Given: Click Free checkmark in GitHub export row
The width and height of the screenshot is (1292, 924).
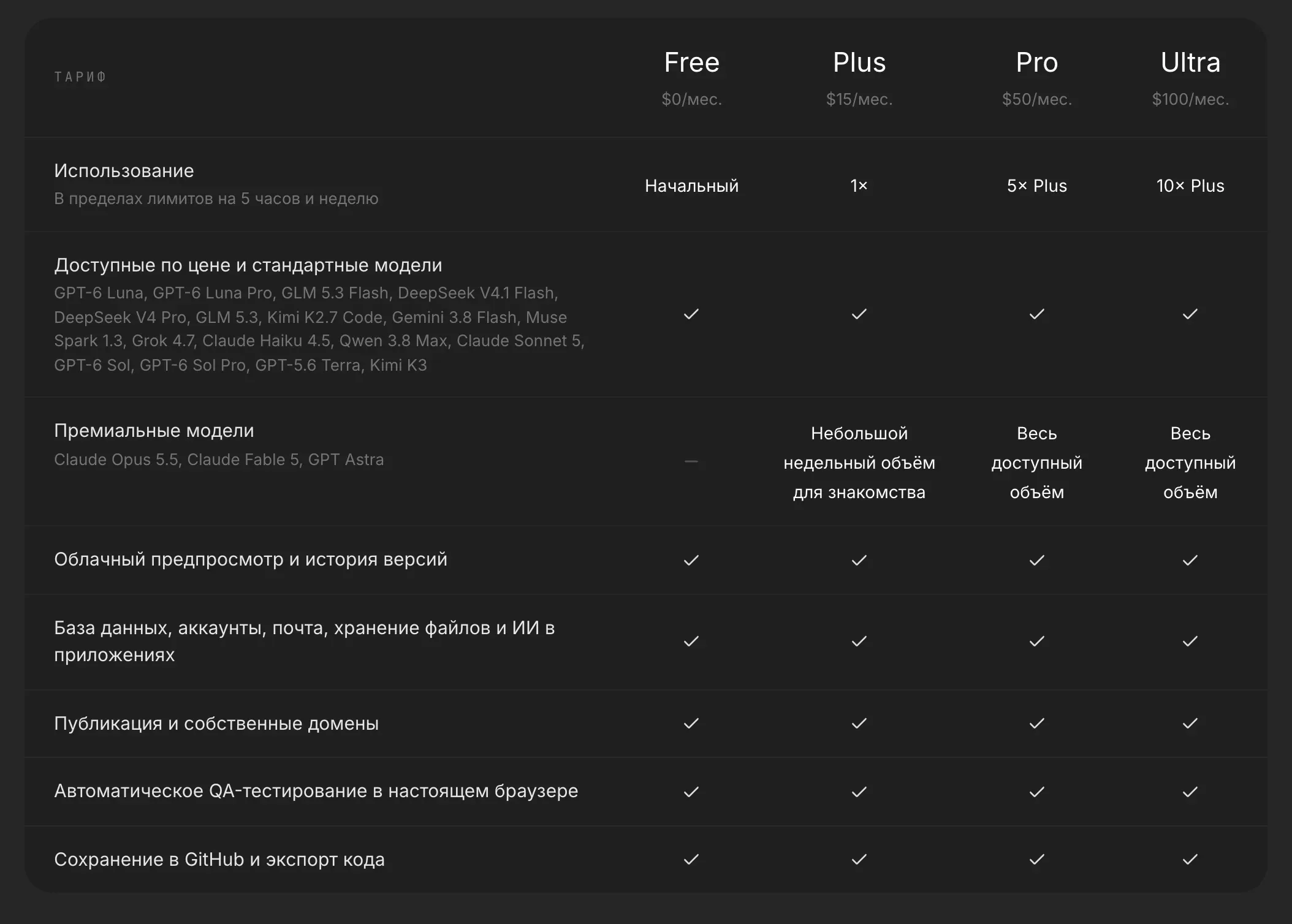Looking at the screenshot, I should pyautogui.click(x=691, y=859).
